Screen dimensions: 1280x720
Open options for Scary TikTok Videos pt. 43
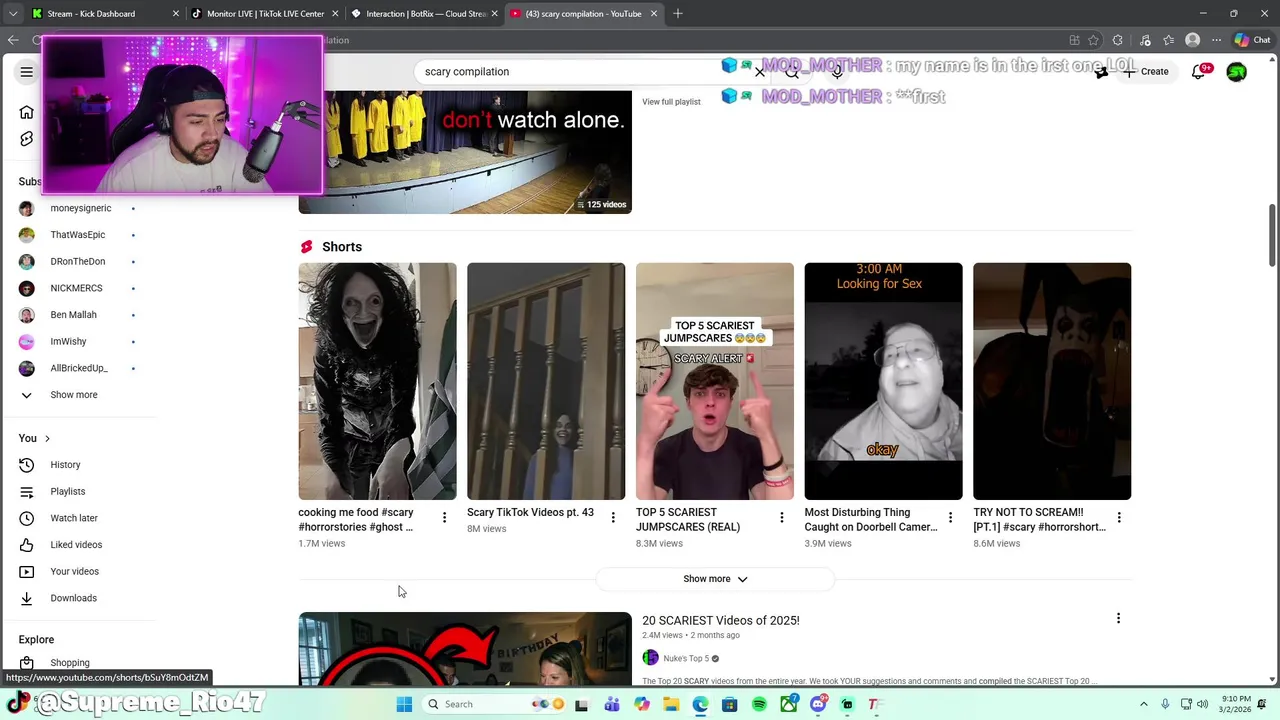point(613,517)
